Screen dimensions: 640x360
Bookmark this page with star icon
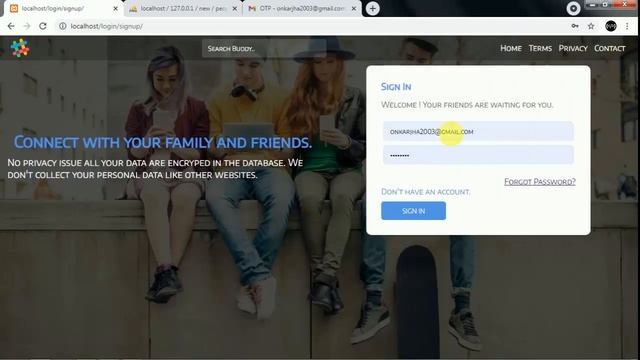point(591,26)
